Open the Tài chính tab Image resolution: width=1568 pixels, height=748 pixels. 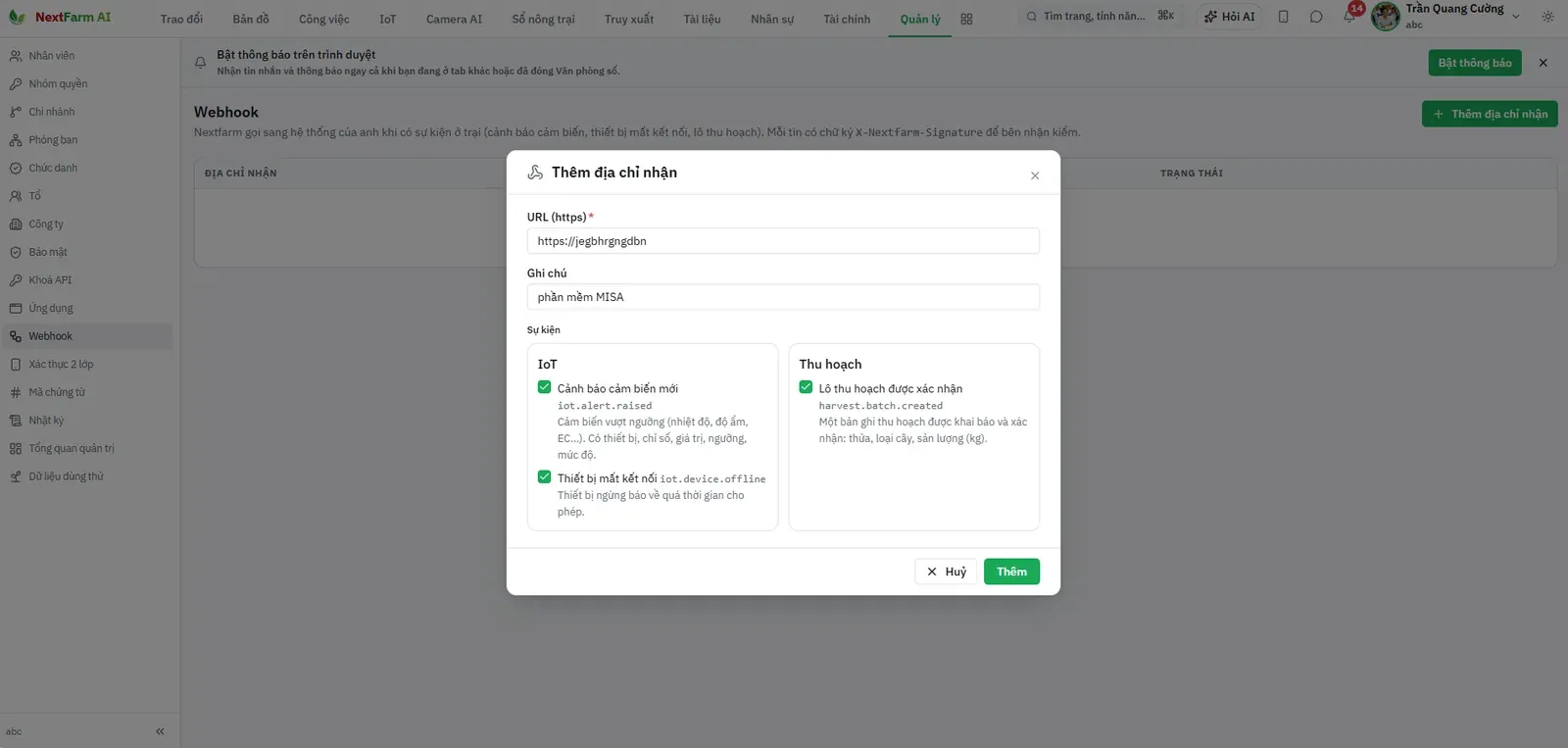pos(847,19)
